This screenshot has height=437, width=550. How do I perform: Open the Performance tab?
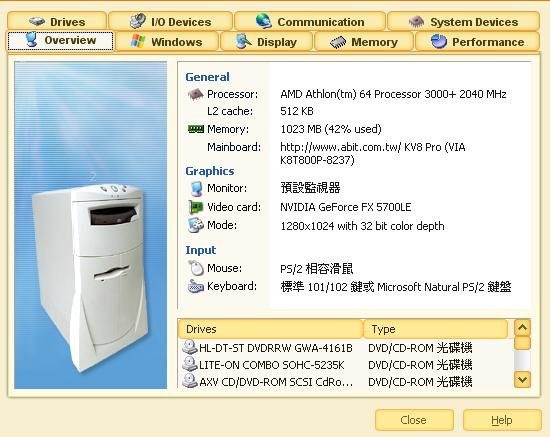coord(477,41)
